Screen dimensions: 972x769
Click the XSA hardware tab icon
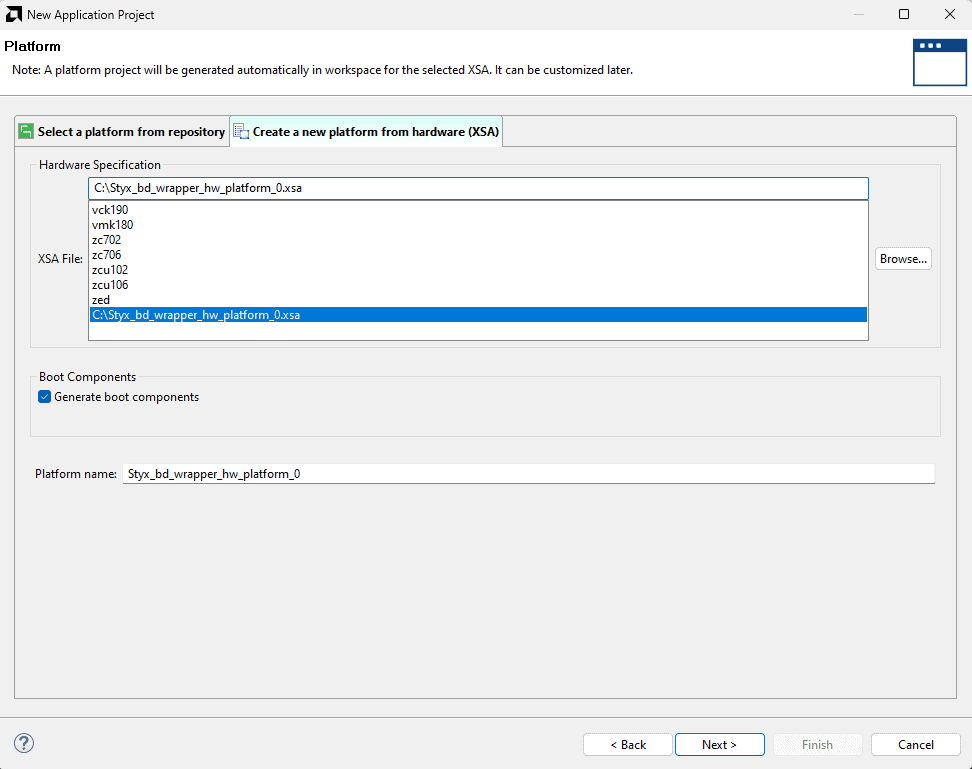(241, 131)
